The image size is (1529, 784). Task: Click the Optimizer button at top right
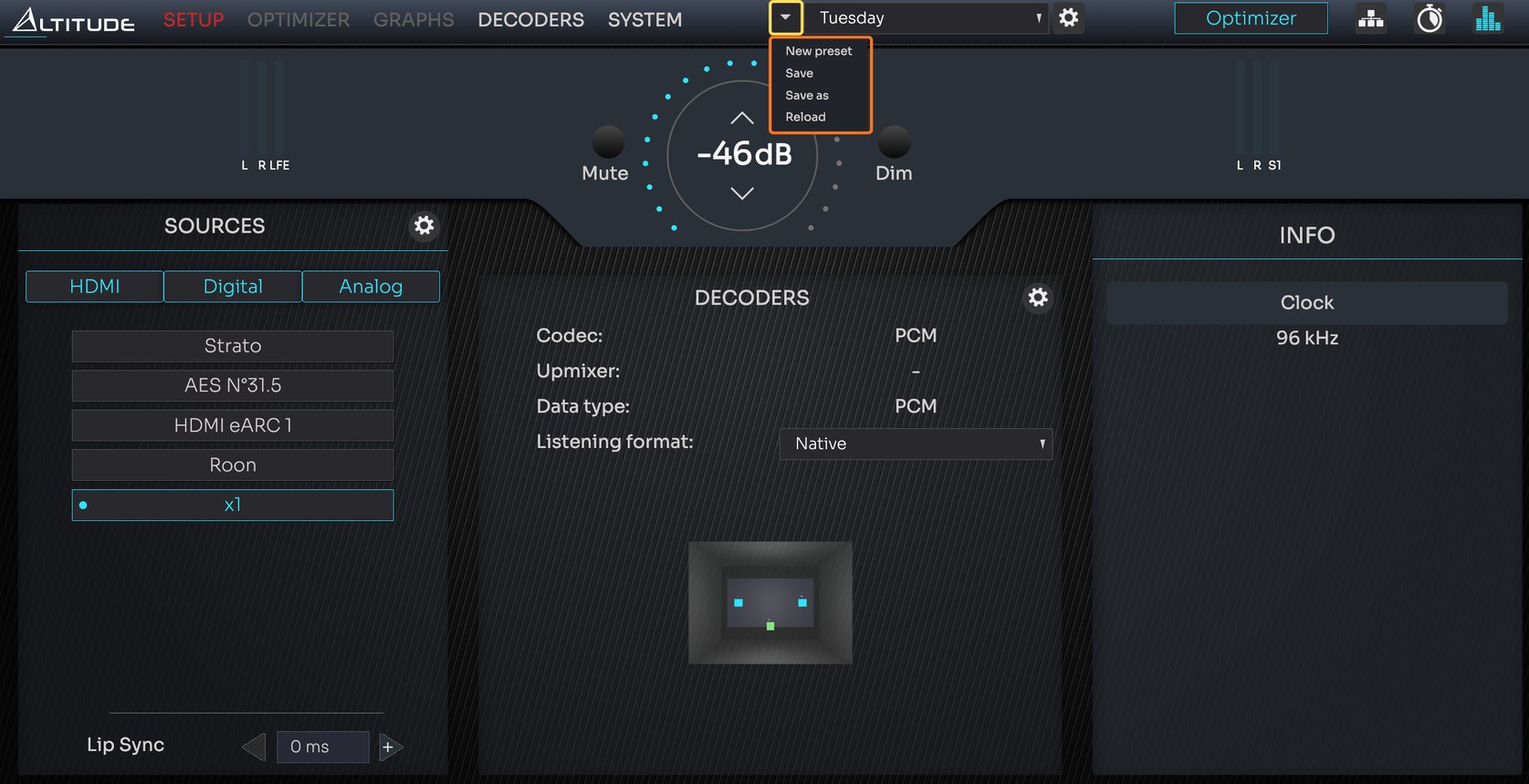[1251, 18]
